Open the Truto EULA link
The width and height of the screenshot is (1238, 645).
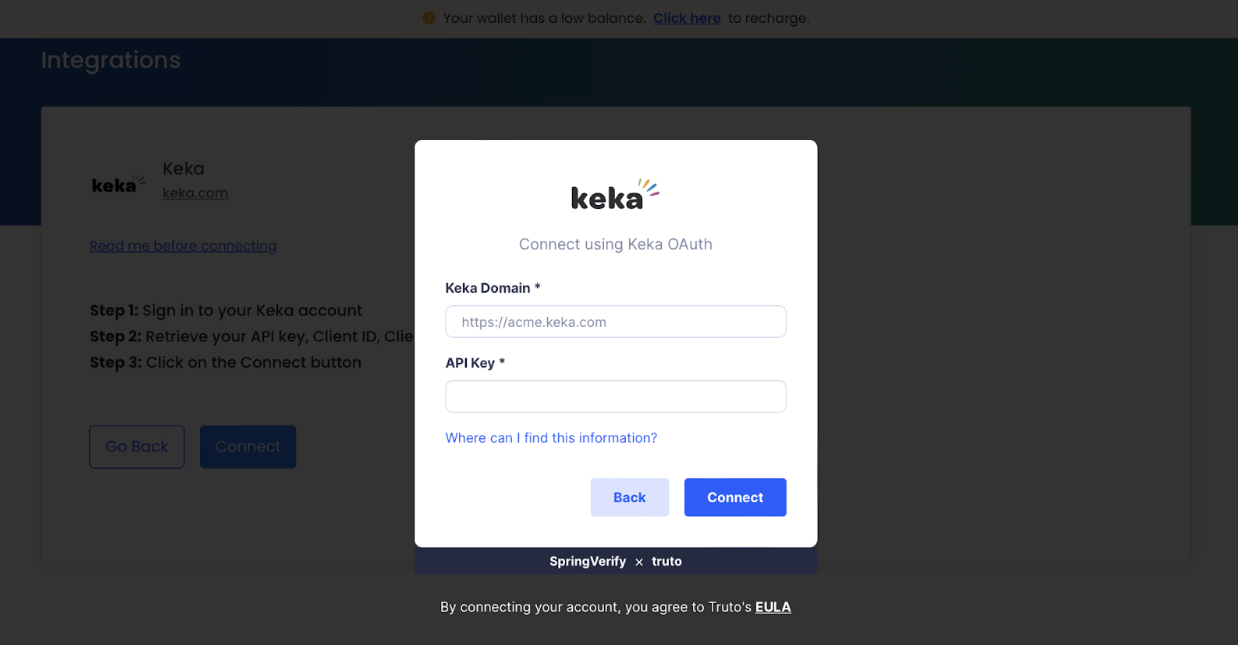pos(773,607)
